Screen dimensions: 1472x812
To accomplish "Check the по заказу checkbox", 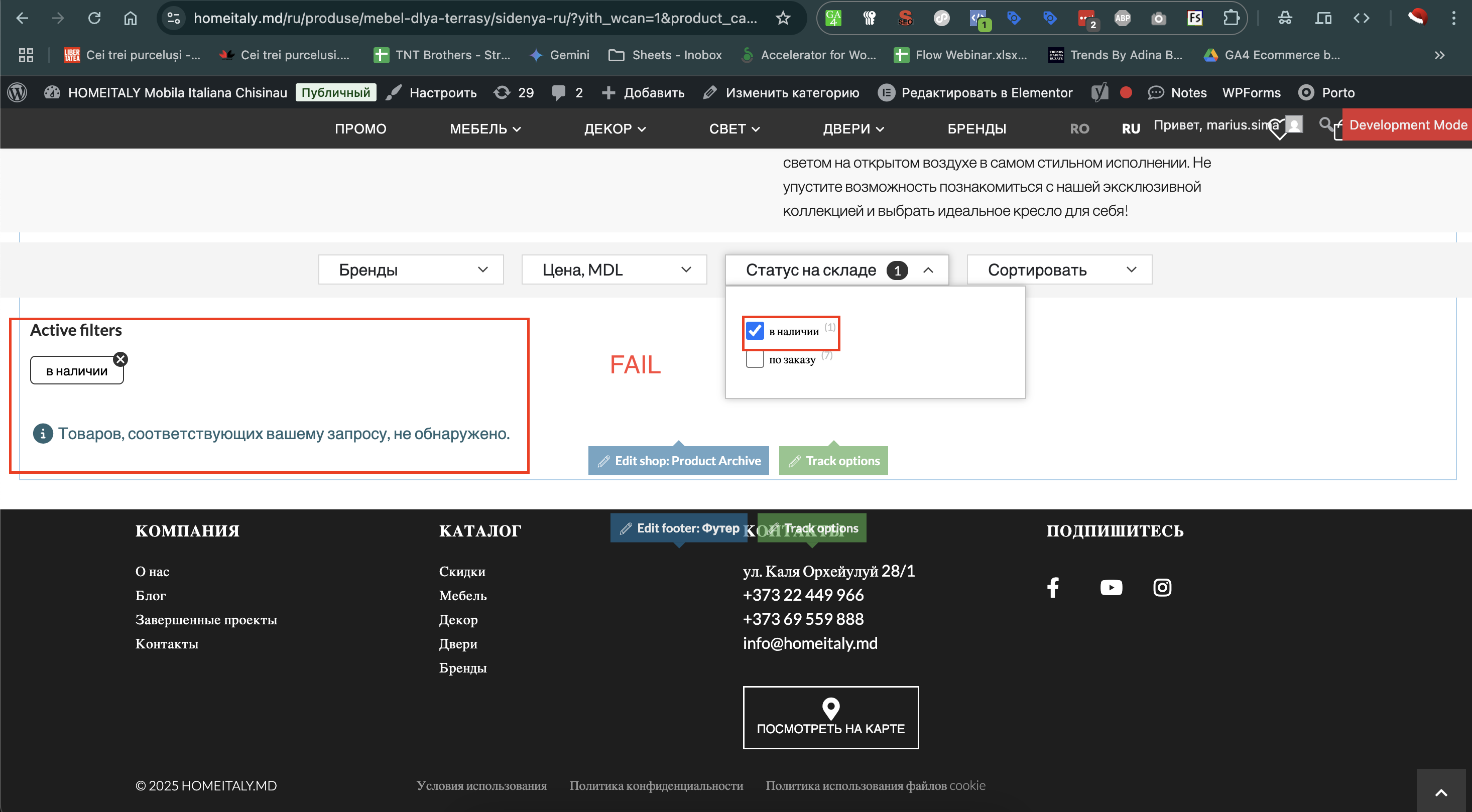I will click(755, 359).
